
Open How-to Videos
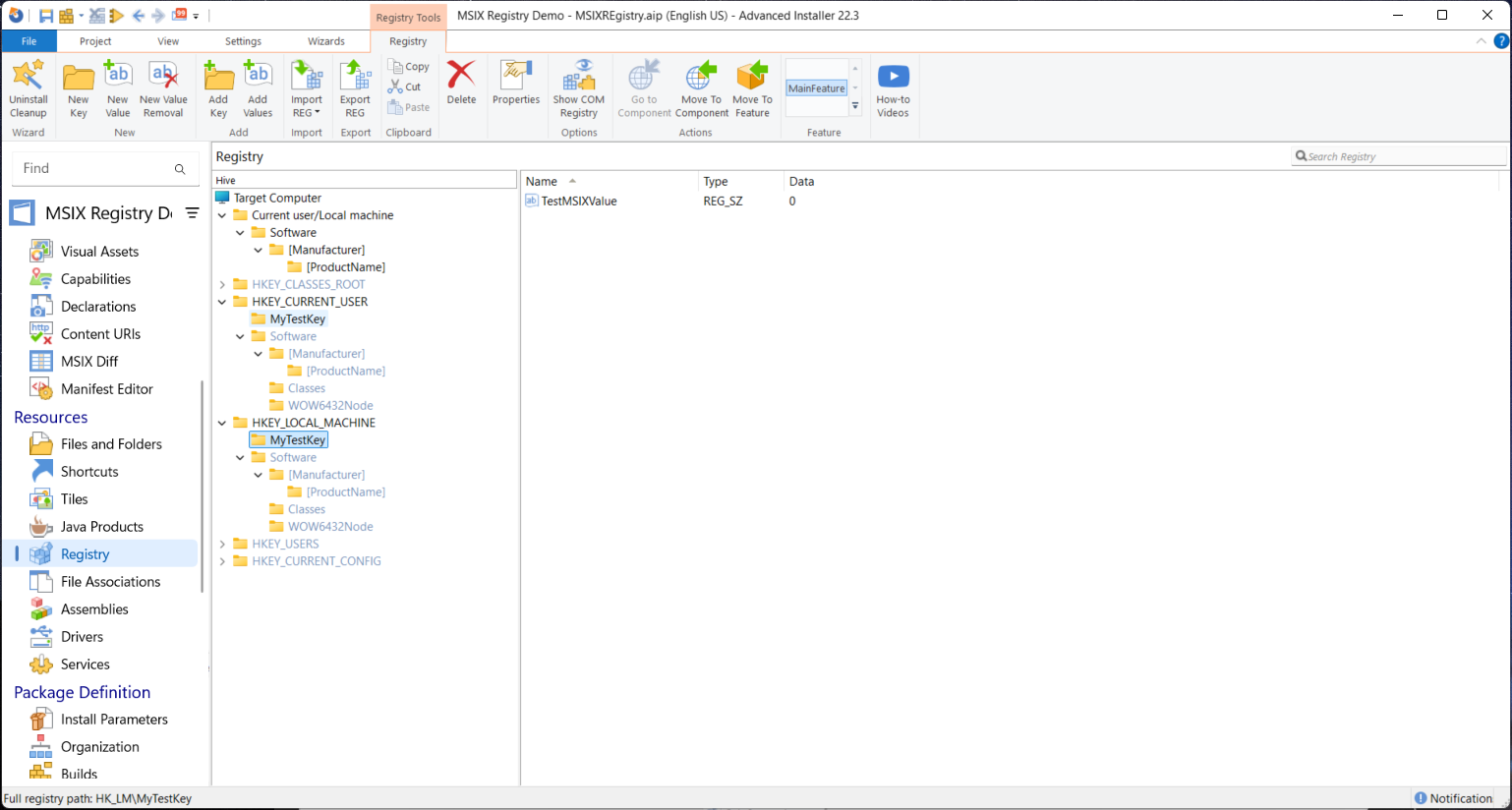[x=893, y=88]
